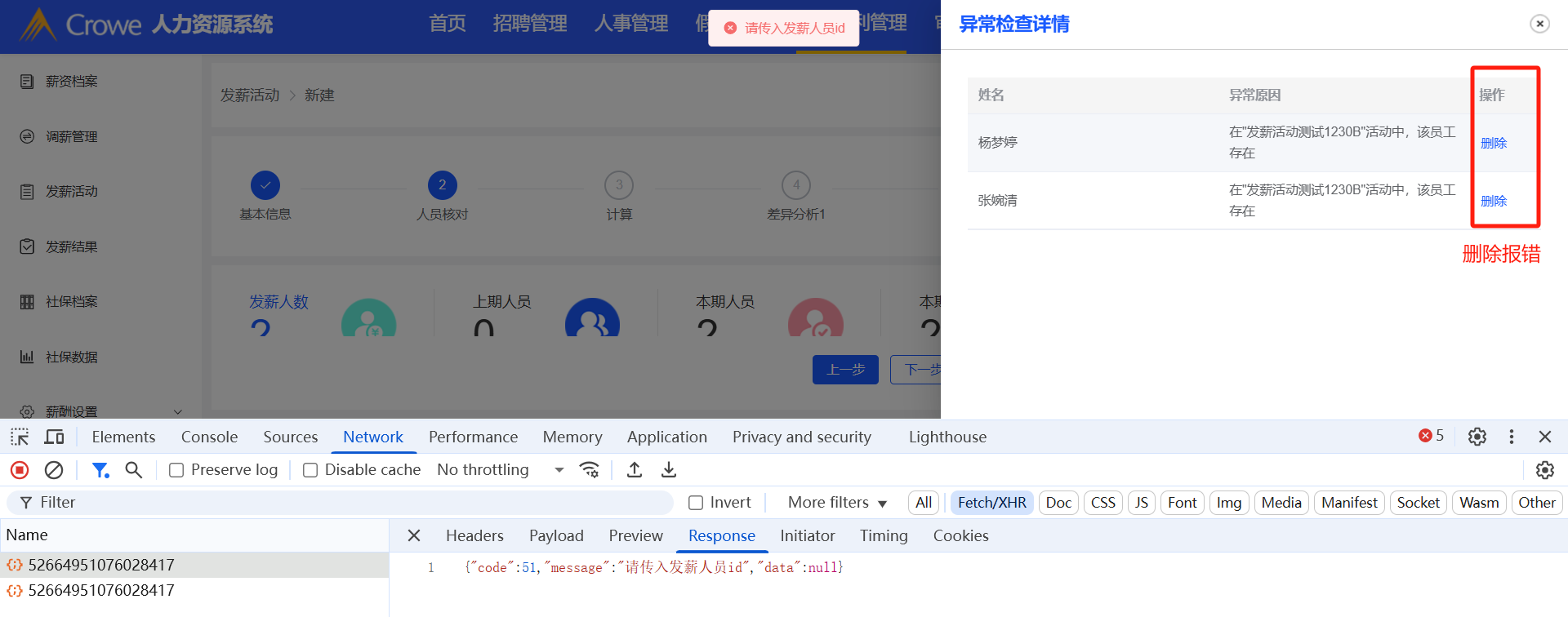Select the first 52664951076028417 request
Image resolution: width=1568 pixels, height=617 pixels.
(194, 565)
